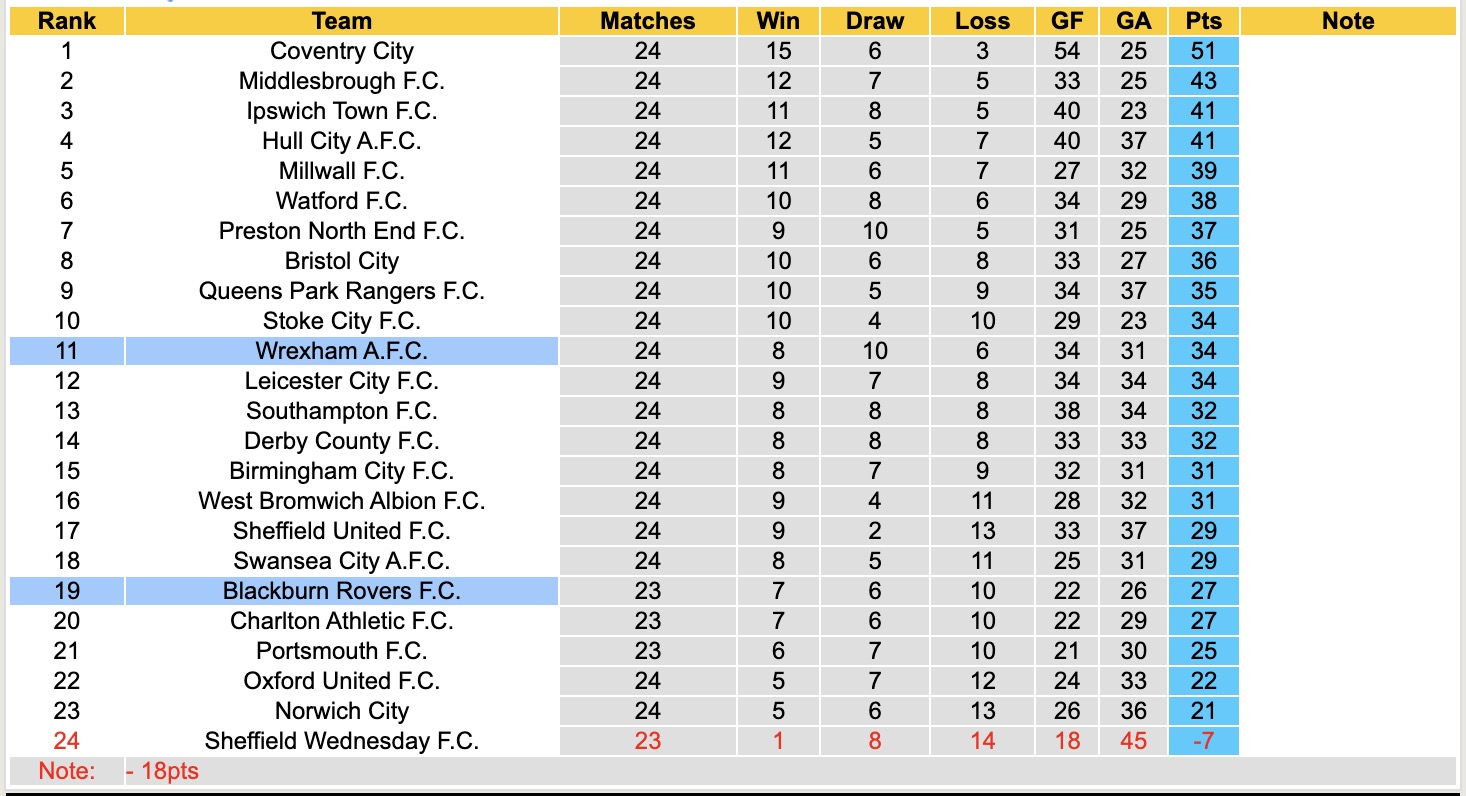Viewport: 1466px width, 796px height.
Task: Click Coventry City's 51 points cell
Action: pyautogui.click(x=1204, y=51)
